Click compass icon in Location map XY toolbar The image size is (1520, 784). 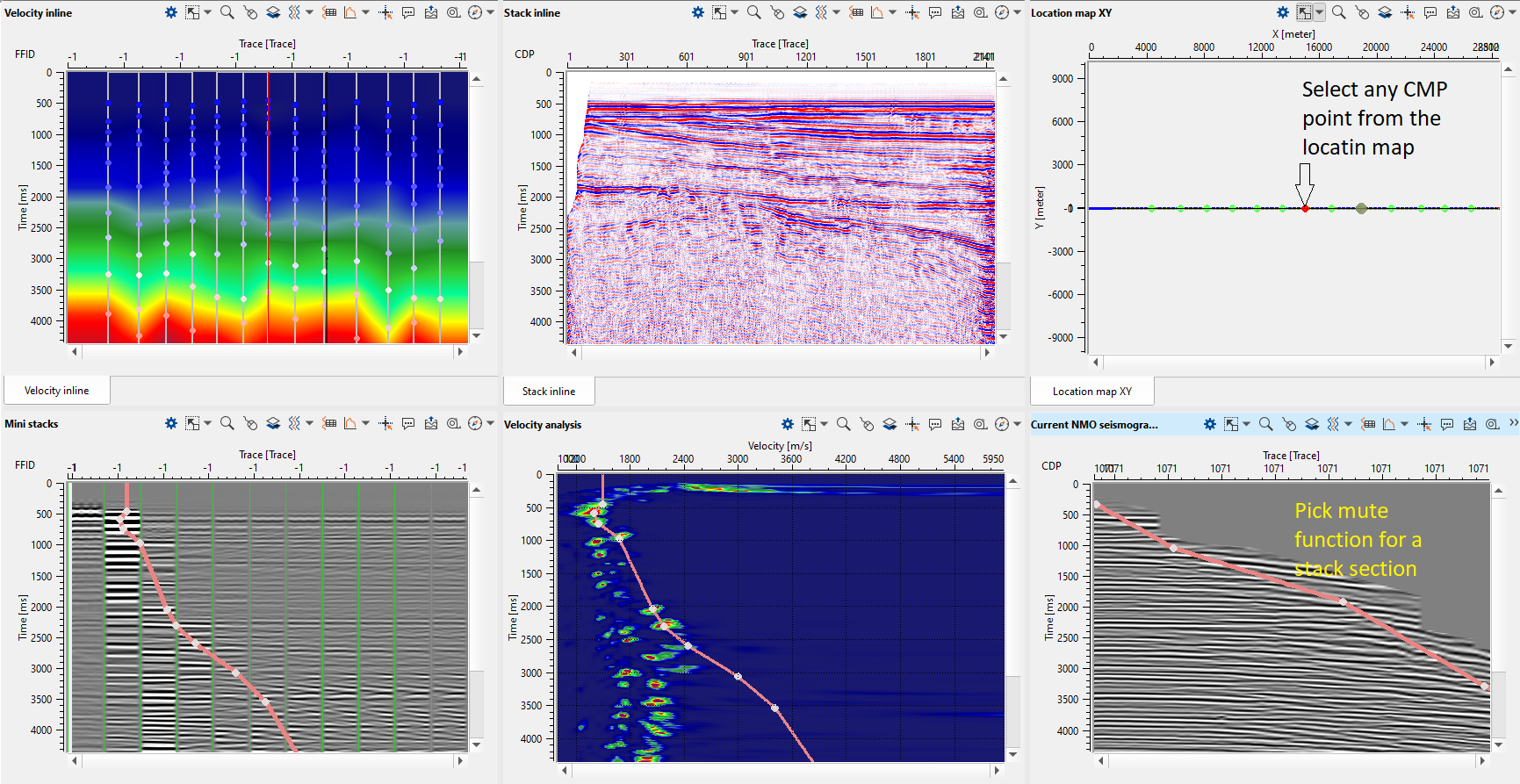pos(1497,12)
